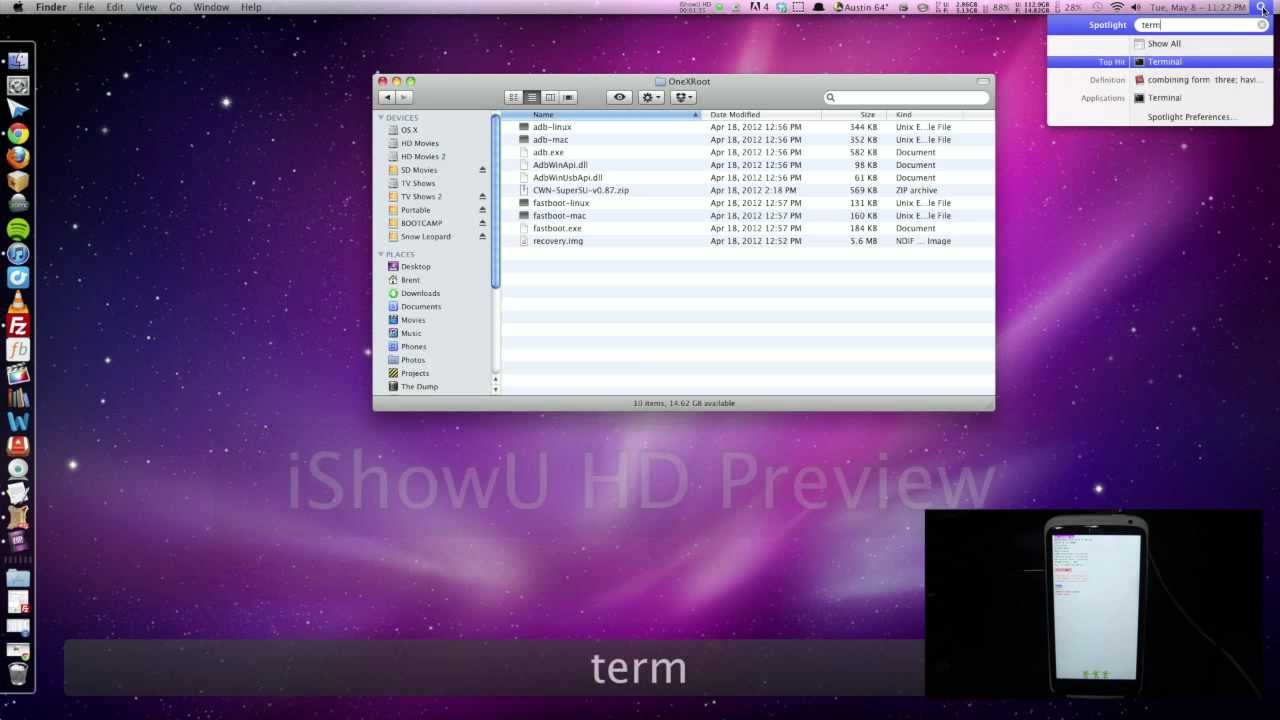Switch Finder to Cover Flow view

point(568,97)
